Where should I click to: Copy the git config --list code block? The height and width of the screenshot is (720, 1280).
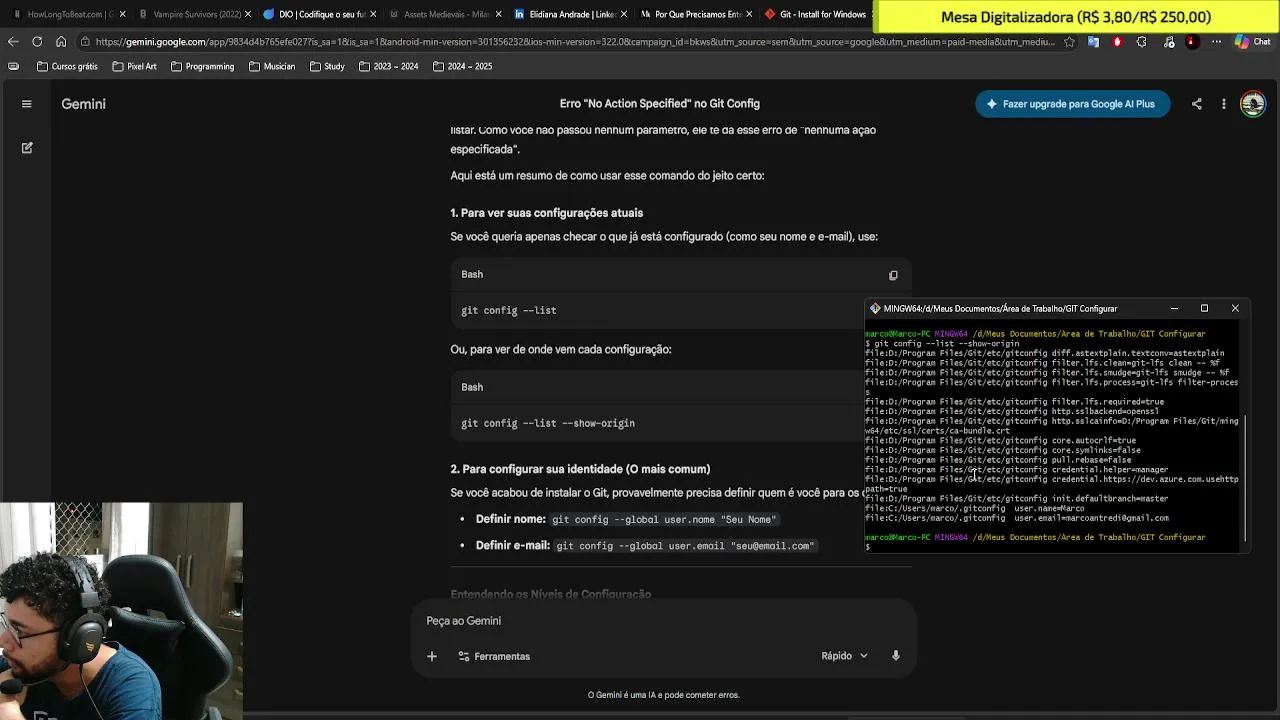click(x=893, y=275)
